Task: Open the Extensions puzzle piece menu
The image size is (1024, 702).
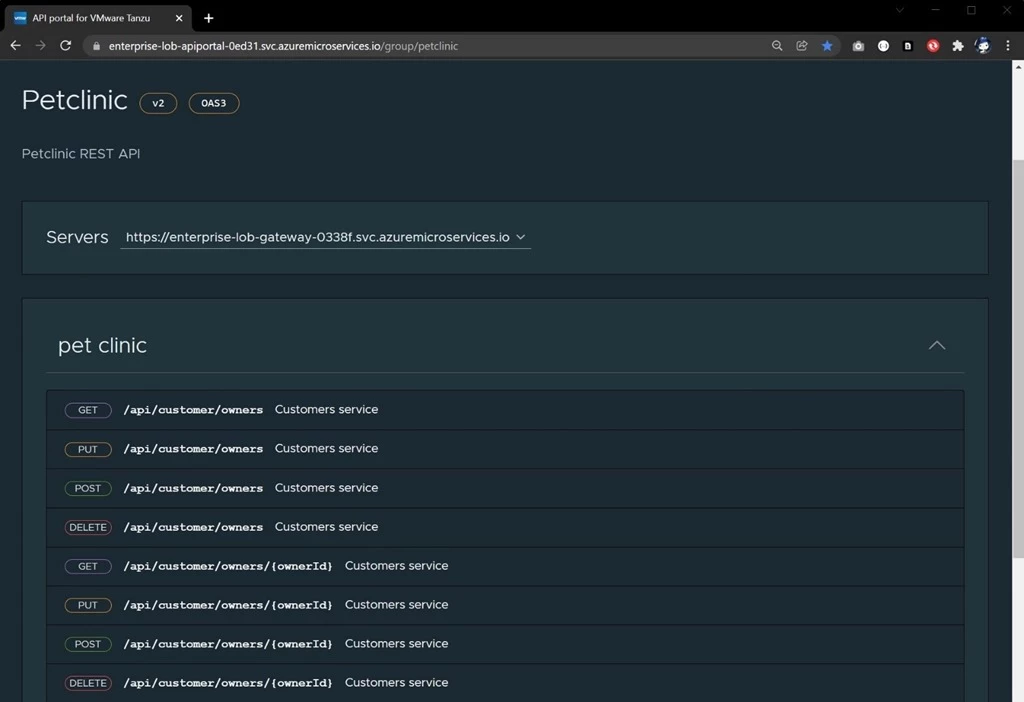Action: point(957,46)
